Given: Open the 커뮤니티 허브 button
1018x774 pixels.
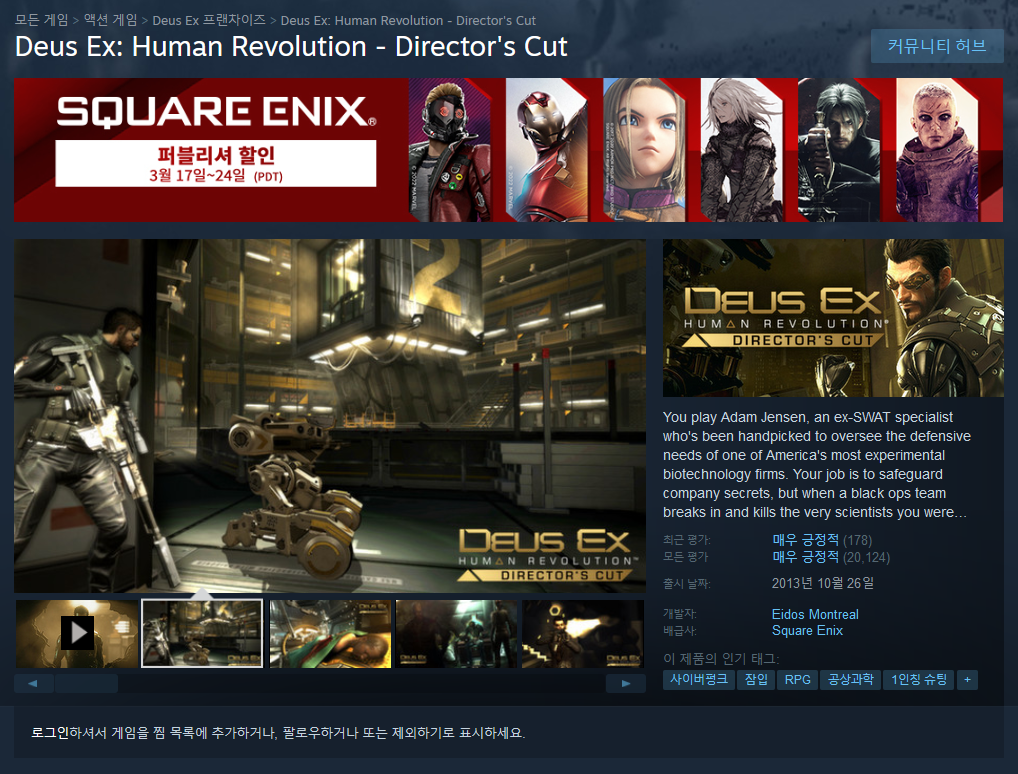Looking at the screenshot, I should point(937,46).
